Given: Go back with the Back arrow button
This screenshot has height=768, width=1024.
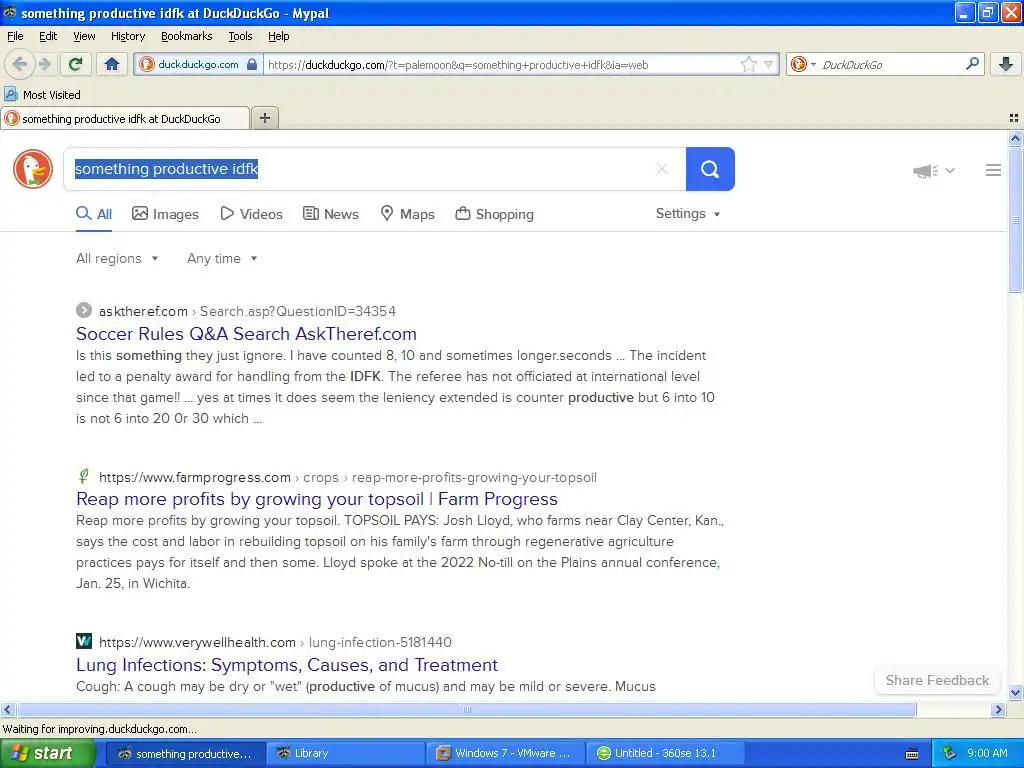Looking at the screenshot, I should (20, 64).
